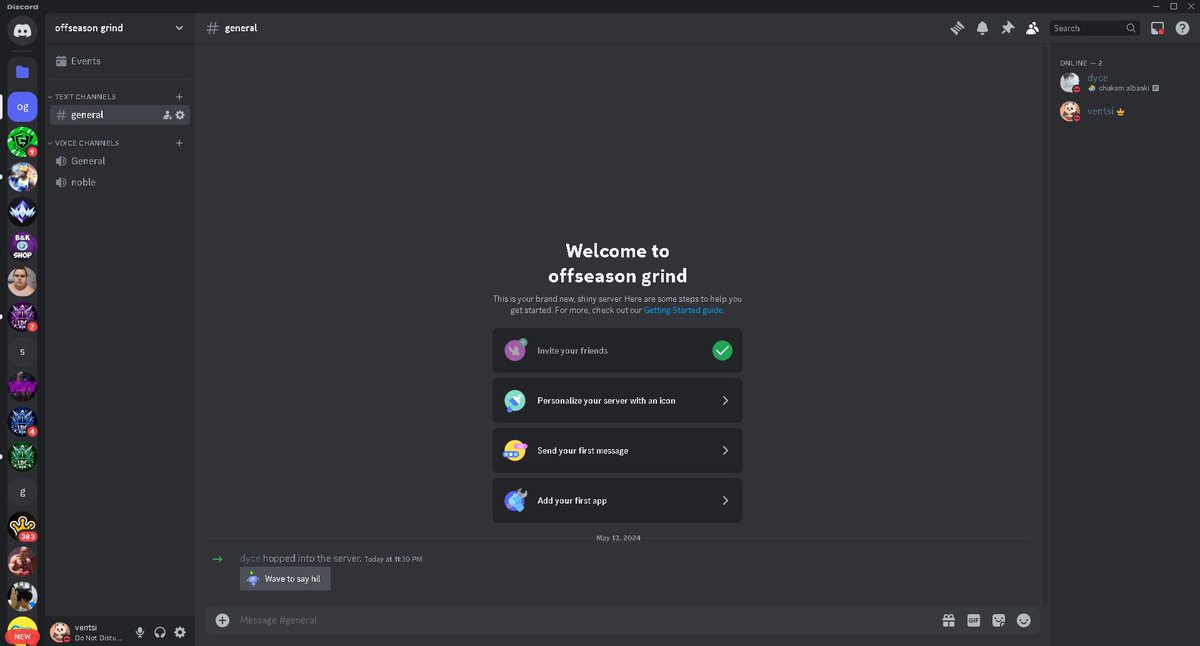Click the search magnifier icon
Viewport: 1200px width, 646px height.
coord(1131,28)
